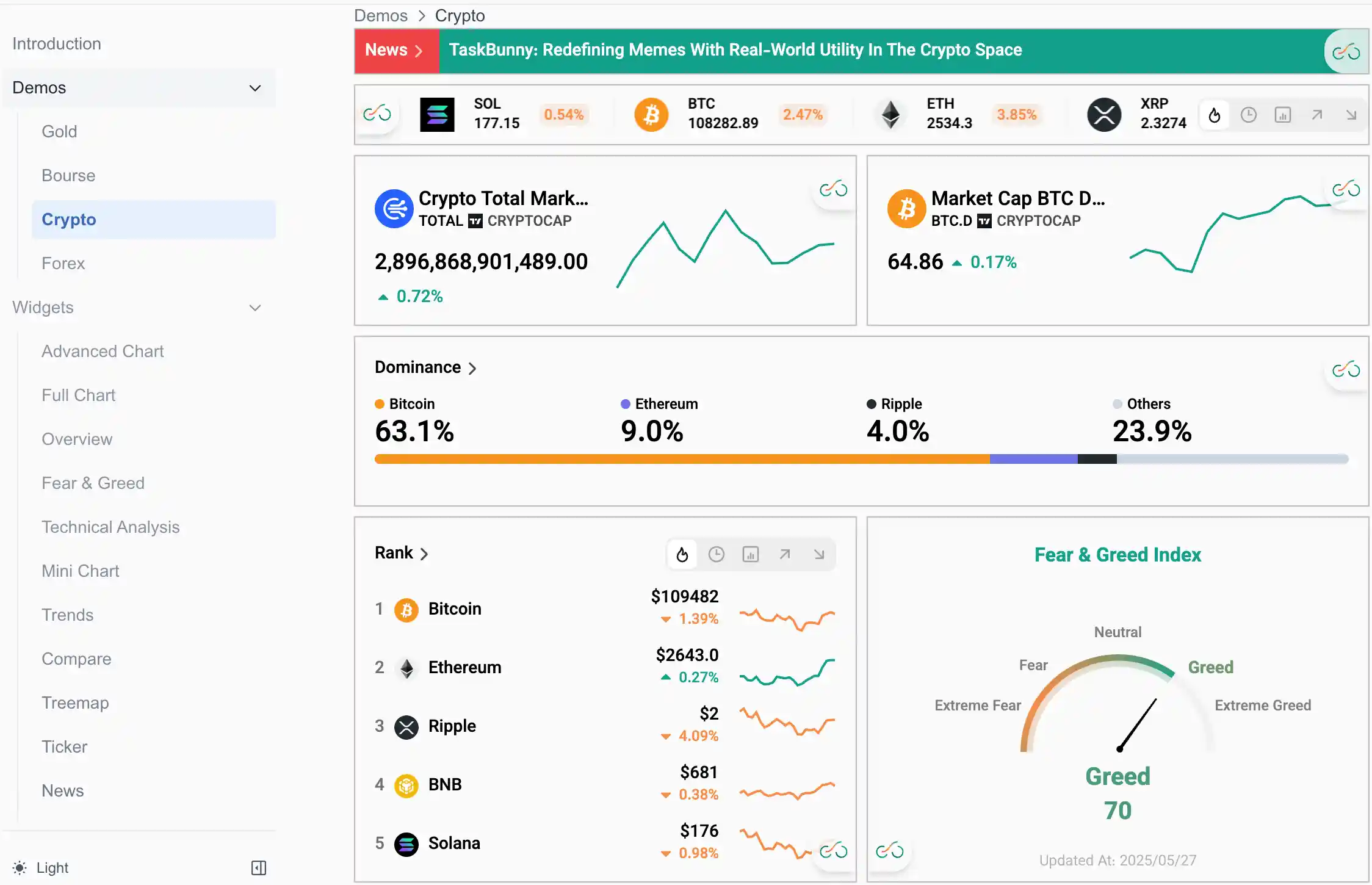Image resolution: width=1372 pixels, height=885 pixels.
Task: Open the Forex demo page
Action: [x=63, y=263]
